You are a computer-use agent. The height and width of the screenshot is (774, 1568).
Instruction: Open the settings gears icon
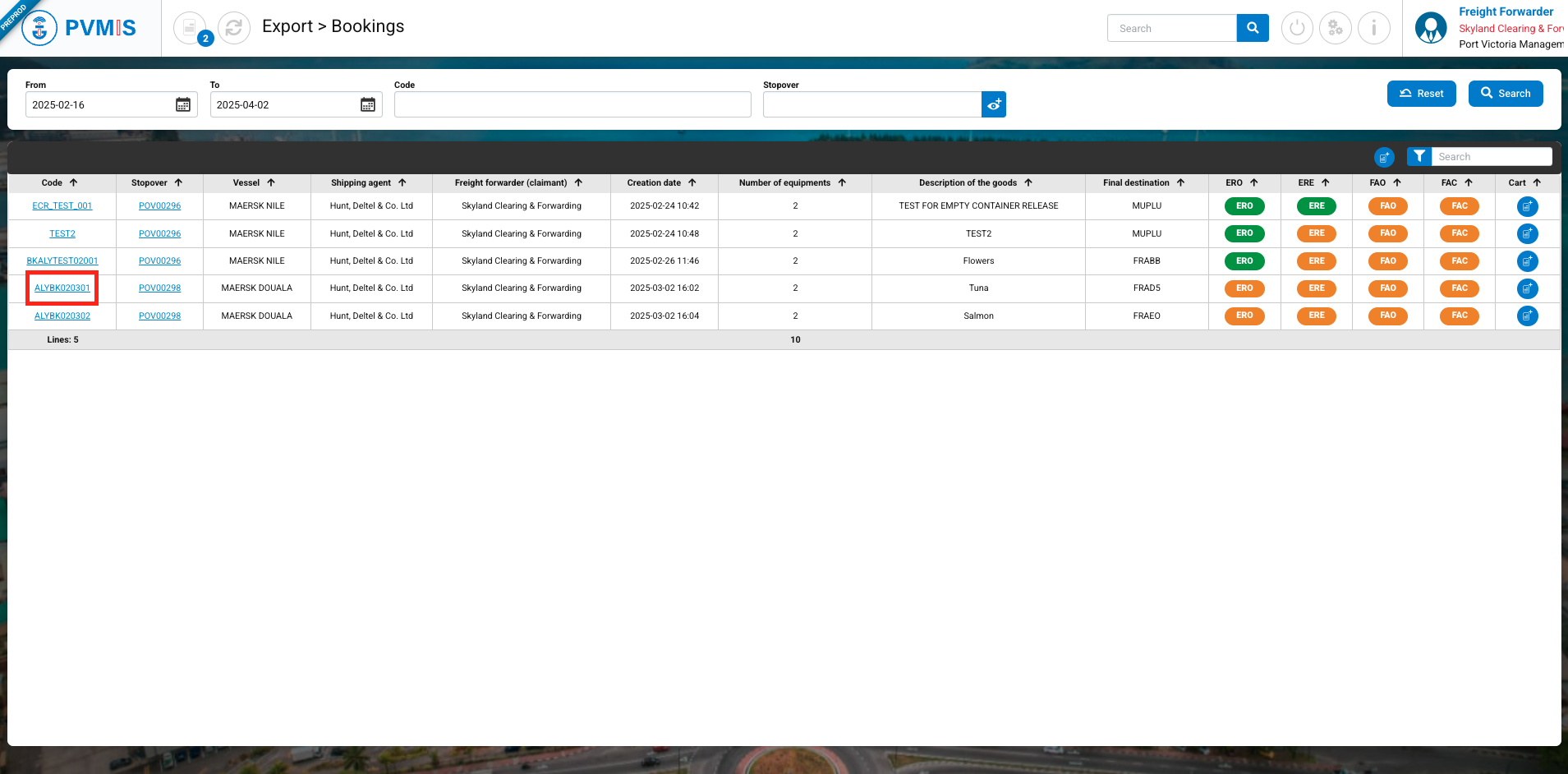pyautogui.click(x=1336, y=28)
